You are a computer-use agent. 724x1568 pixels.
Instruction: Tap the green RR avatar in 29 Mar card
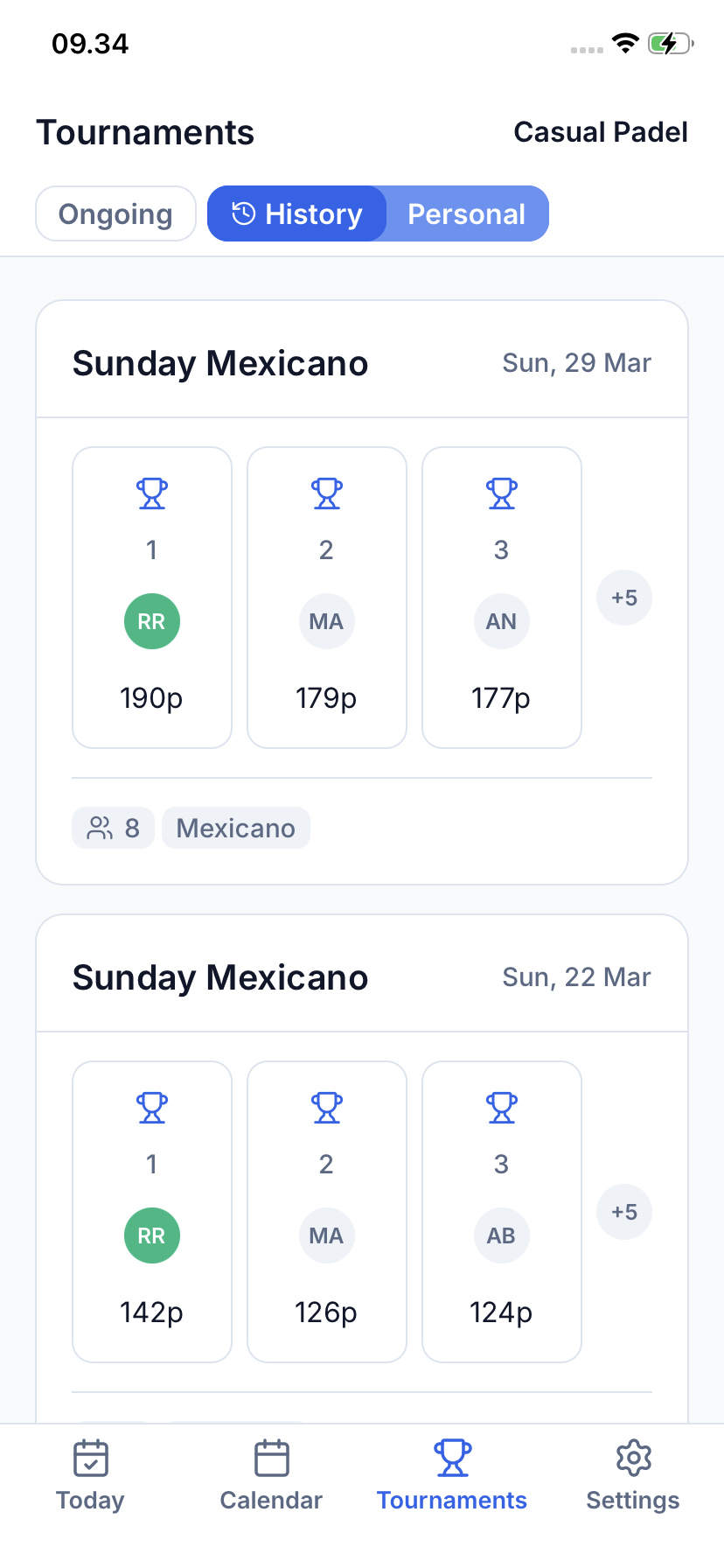coord(152,621)
